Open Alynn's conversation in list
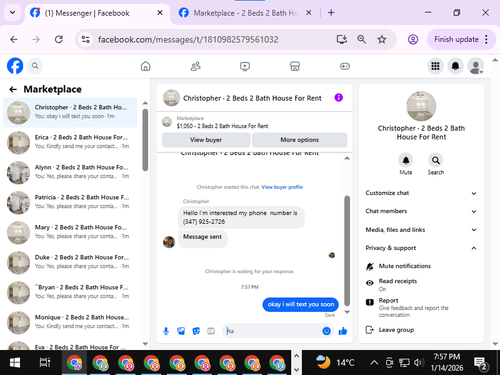The width and height of the screenshot is (500, 375). pyautogui.click(x=70, y=172)
